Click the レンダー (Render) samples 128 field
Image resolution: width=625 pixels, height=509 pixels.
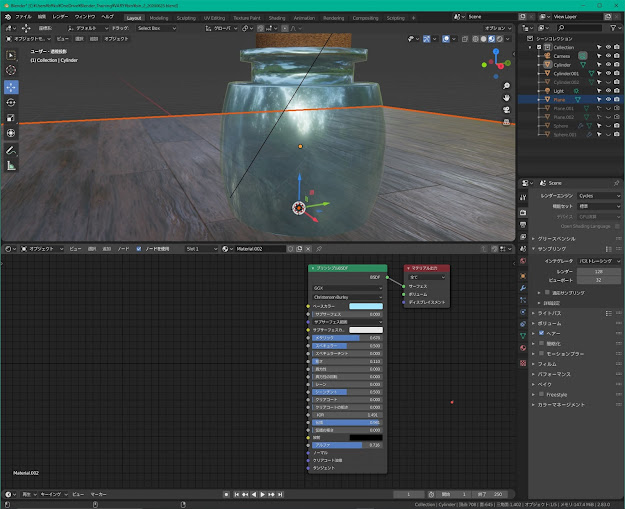click(x=599, y=271)
